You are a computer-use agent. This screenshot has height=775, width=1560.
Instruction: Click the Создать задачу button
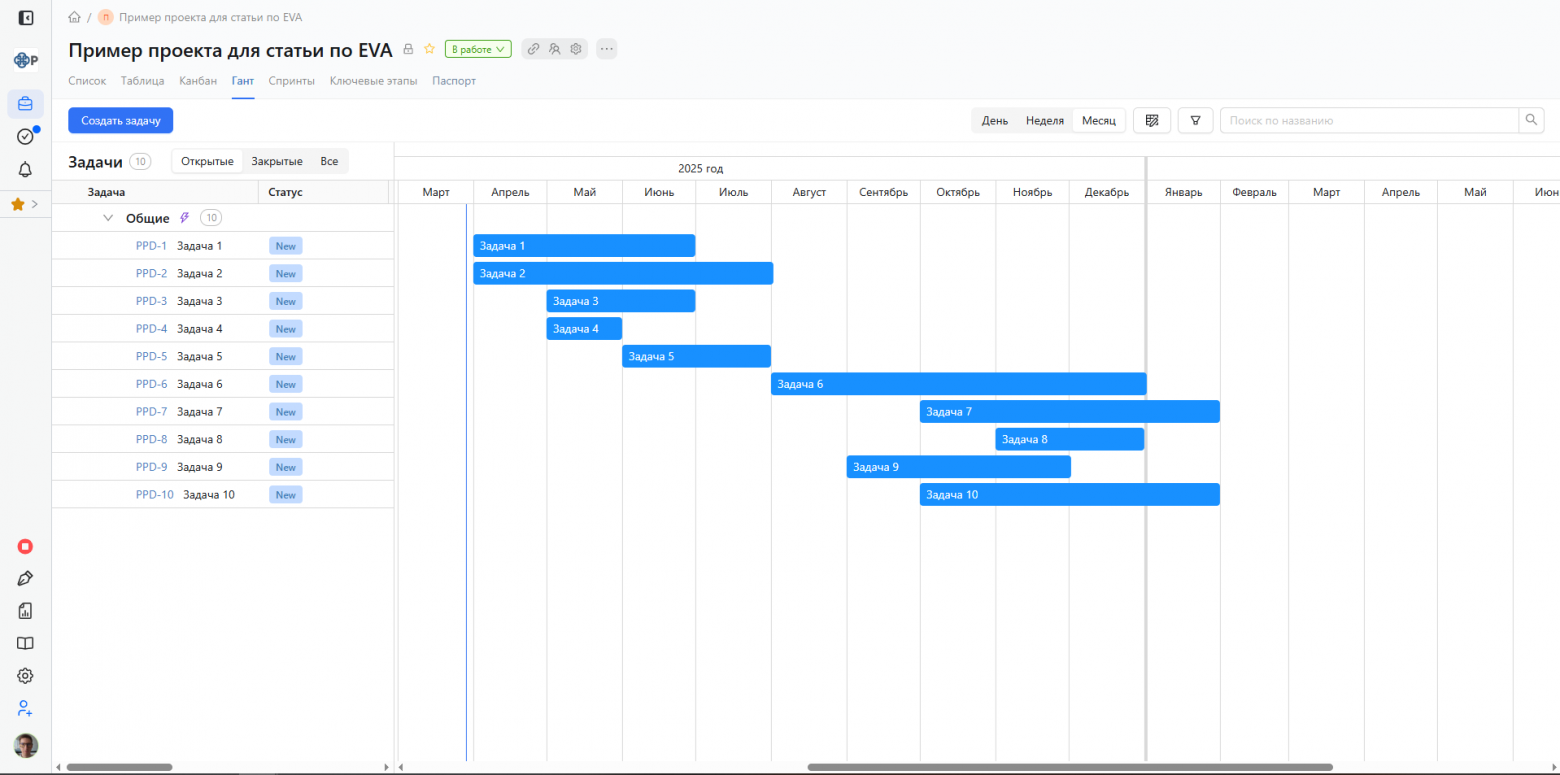tap(121, 121)
